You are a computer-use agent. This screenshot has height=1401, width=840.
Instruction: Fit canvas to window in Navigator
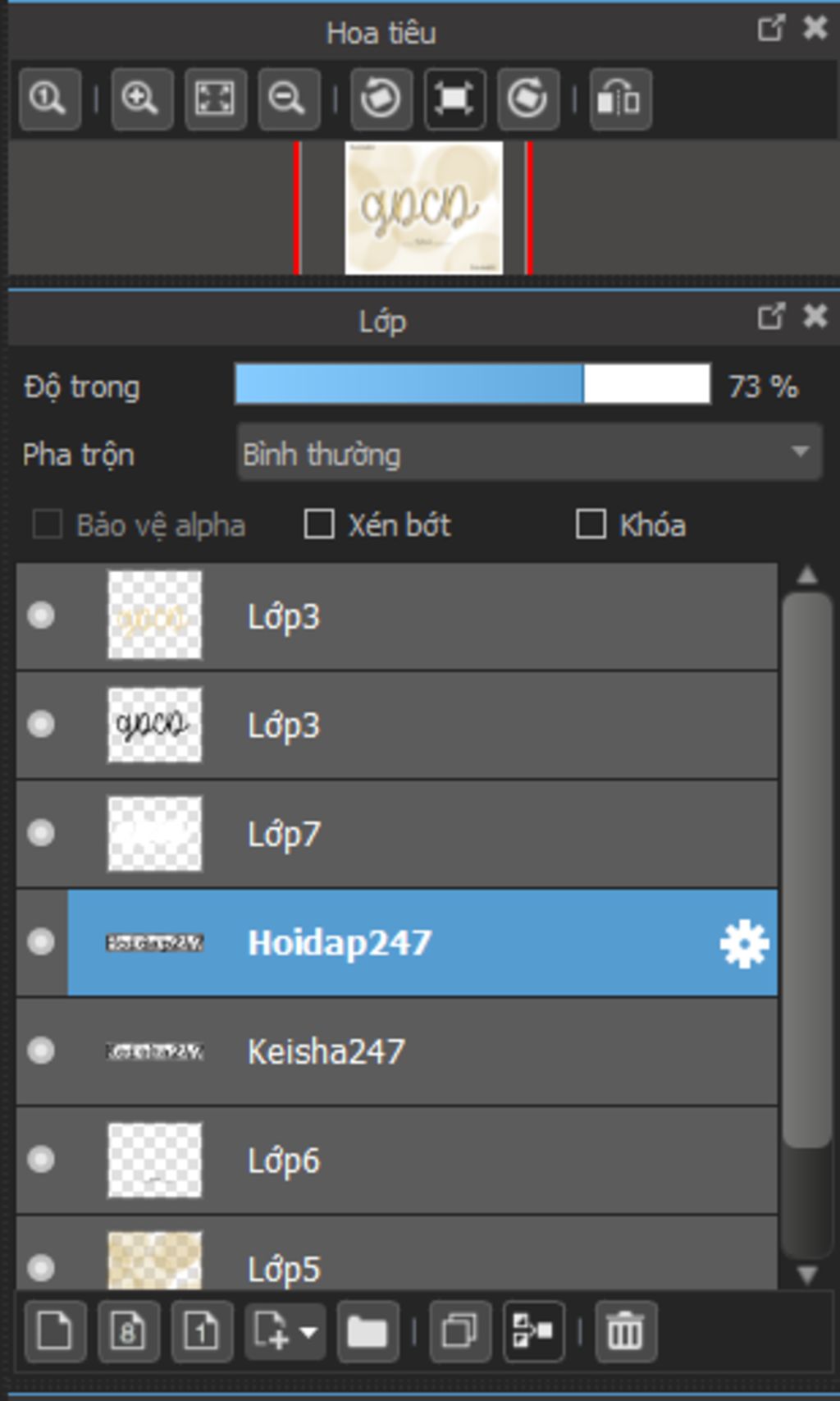click(x=215, y=99)
